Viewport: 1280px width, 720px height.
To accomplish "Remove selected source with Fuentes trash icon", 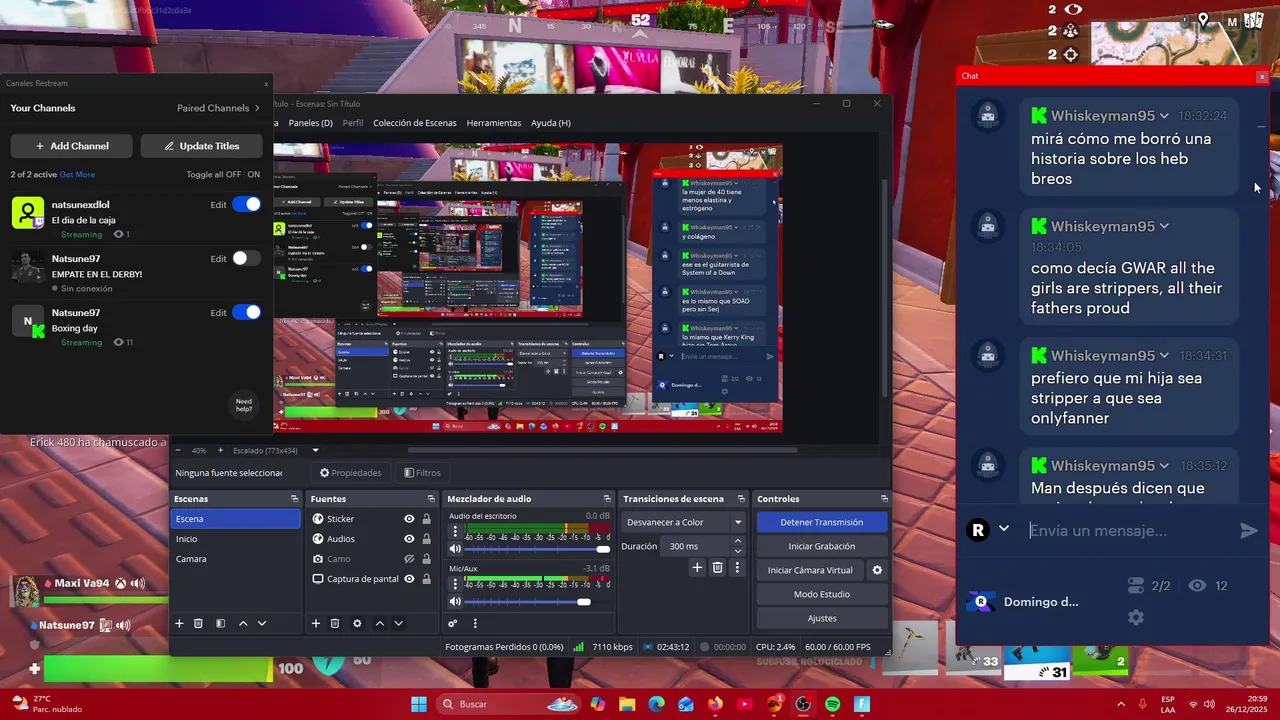I will pyautogui.click(x=335, y=623).
